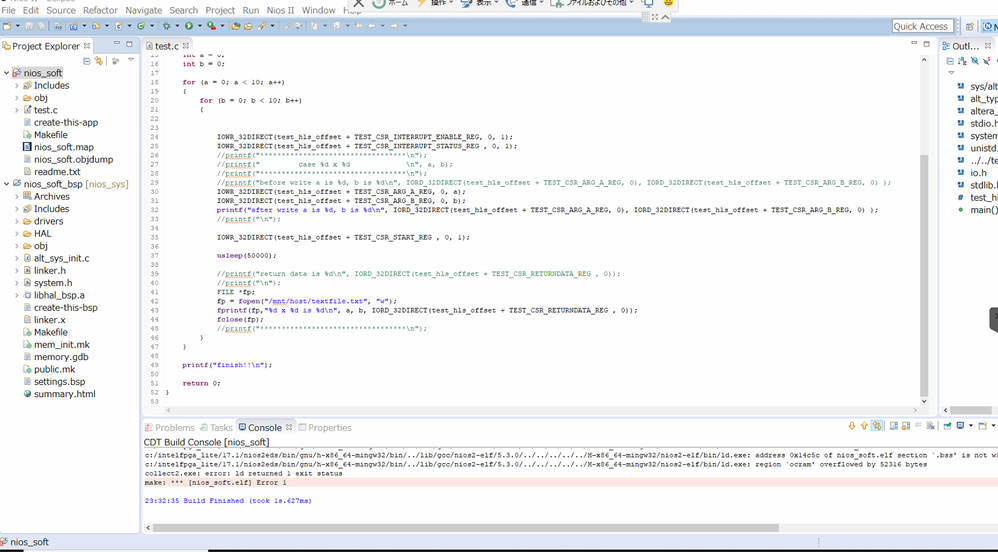
Task: Minimize the Project Explorer panel
Action: [x=116, y=45]
